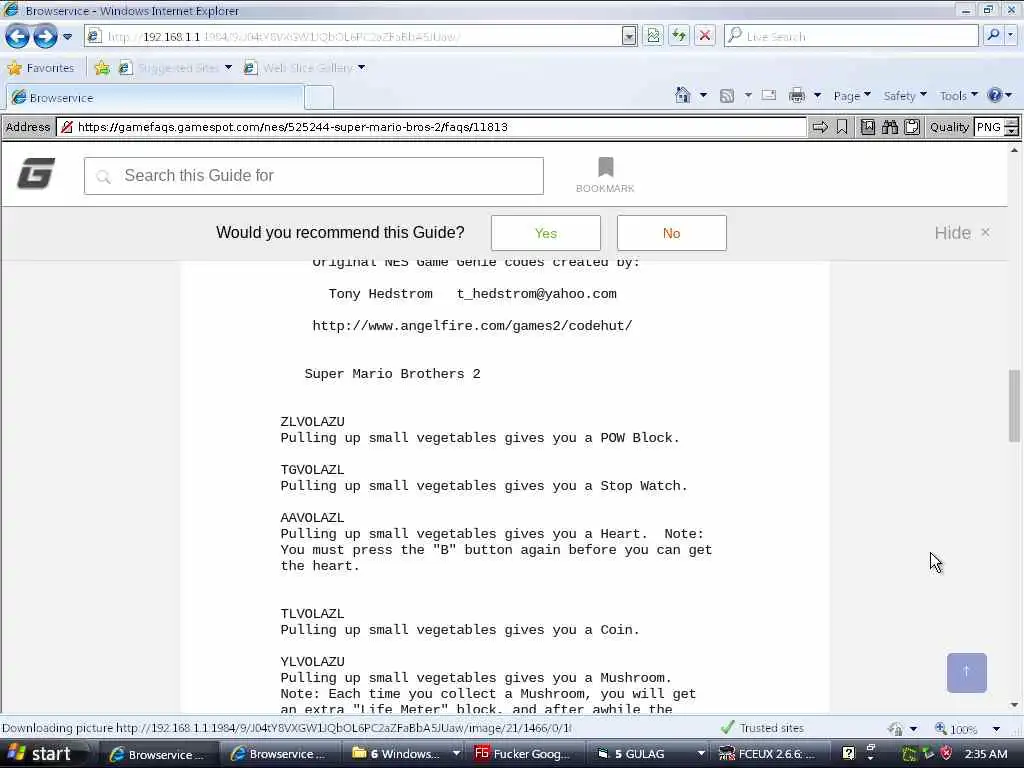Run Live Search with the magnifier button
Viewport: 1024px width, 768px height.
[993, 35]
